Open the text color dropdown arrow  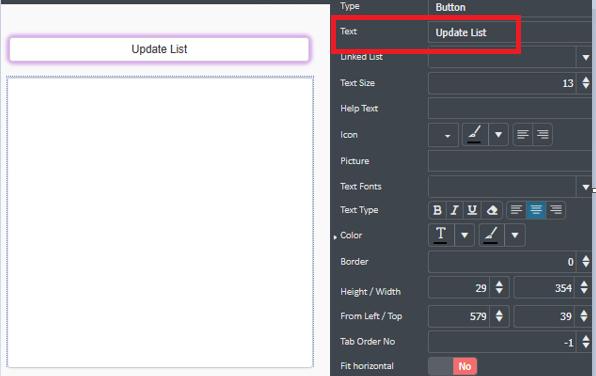pos(464,235)
